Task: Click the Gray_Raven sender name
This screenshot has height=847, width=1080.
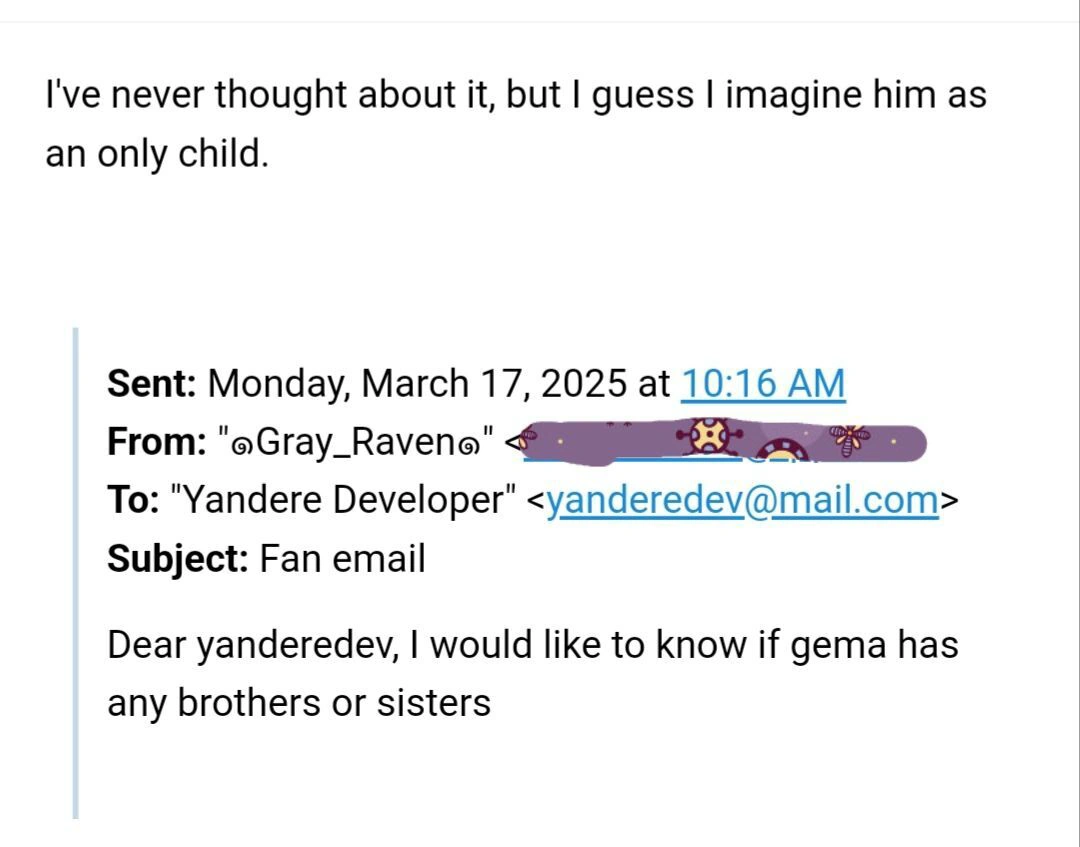Action: pyautogui.click(x=357, y=442)
